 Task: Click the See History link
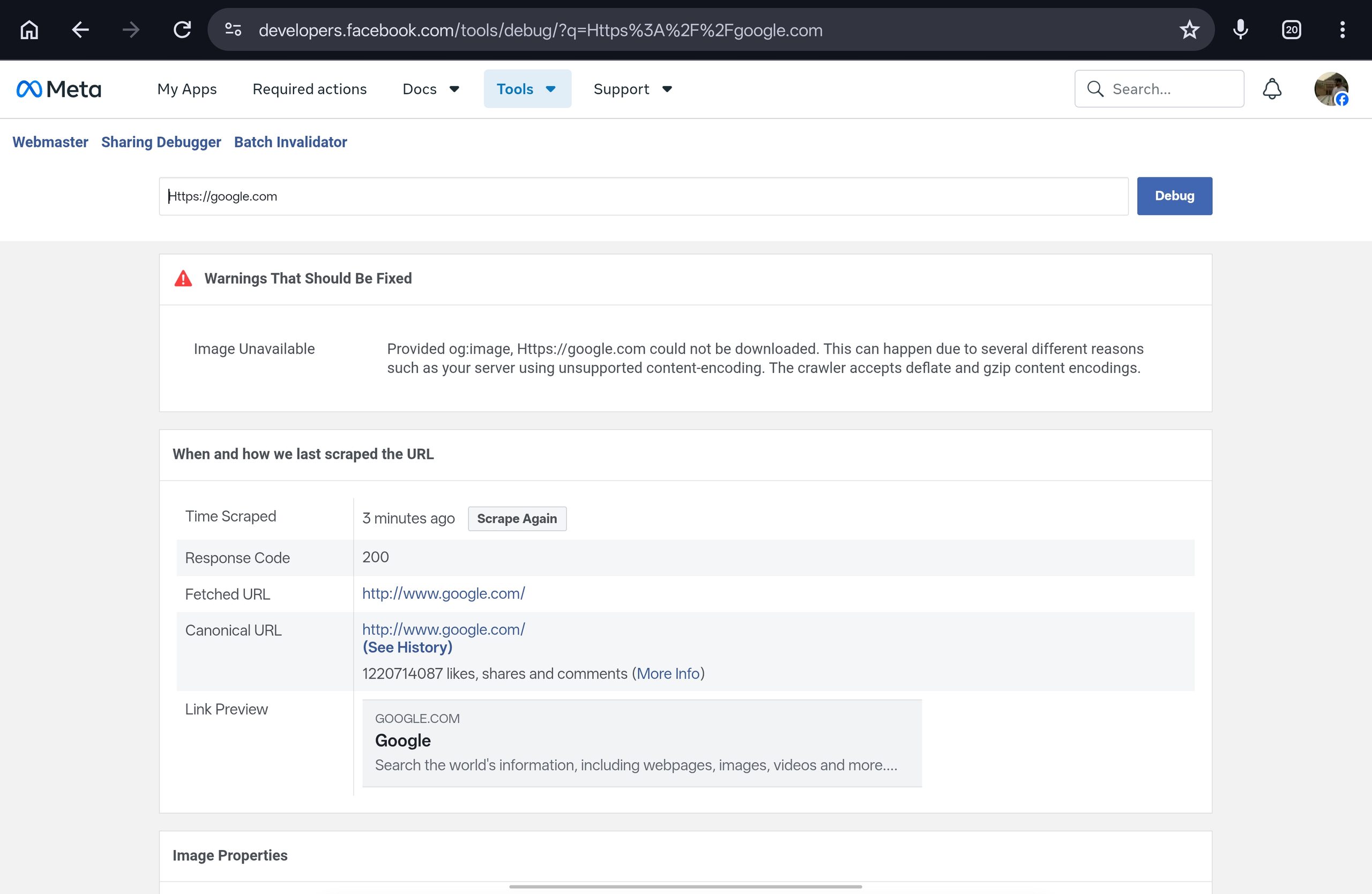407,647
